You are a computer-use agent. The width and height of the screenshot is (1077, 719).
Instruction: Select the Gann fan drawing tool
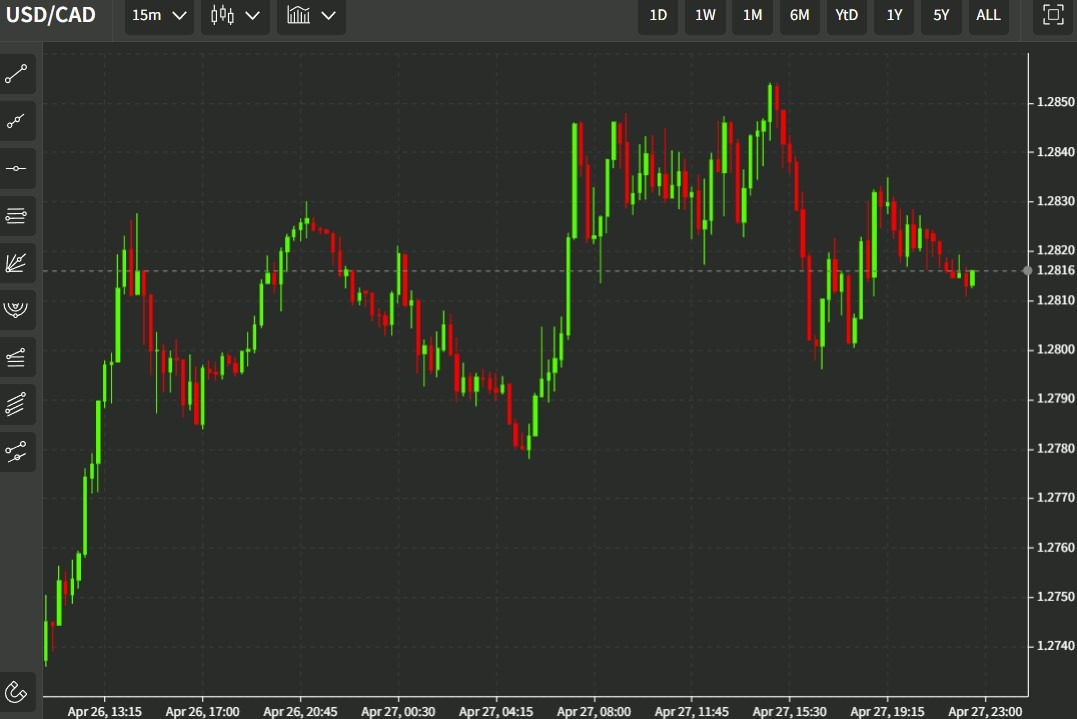17,262
